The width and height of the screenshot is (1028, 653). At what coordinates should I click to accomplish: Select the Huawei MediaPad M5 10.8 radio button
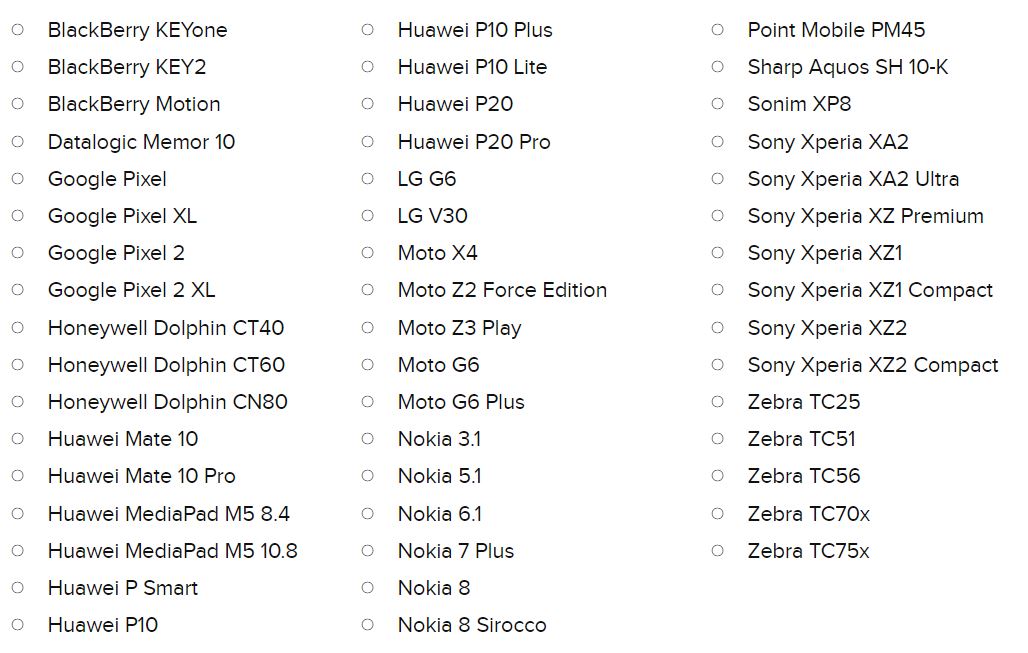(x=18, y=551)
